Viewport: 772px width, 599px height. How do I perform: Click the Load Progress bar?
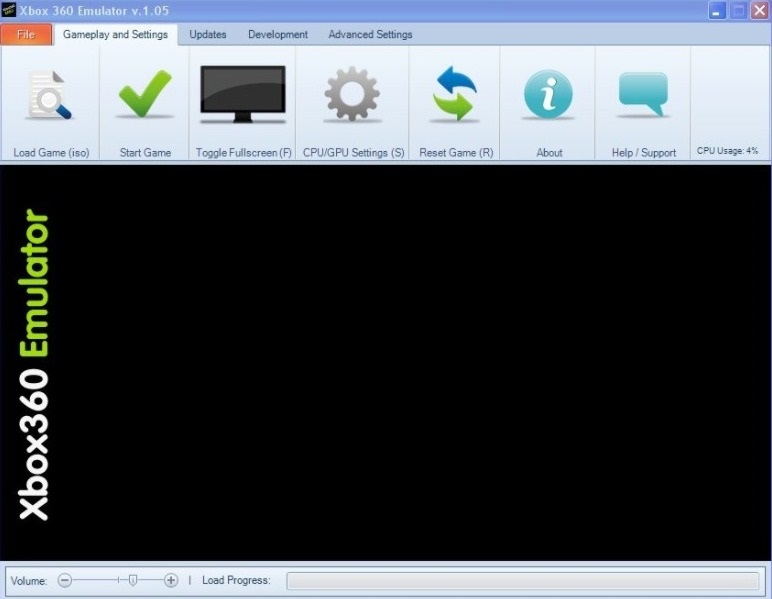[x=522, y=580]
